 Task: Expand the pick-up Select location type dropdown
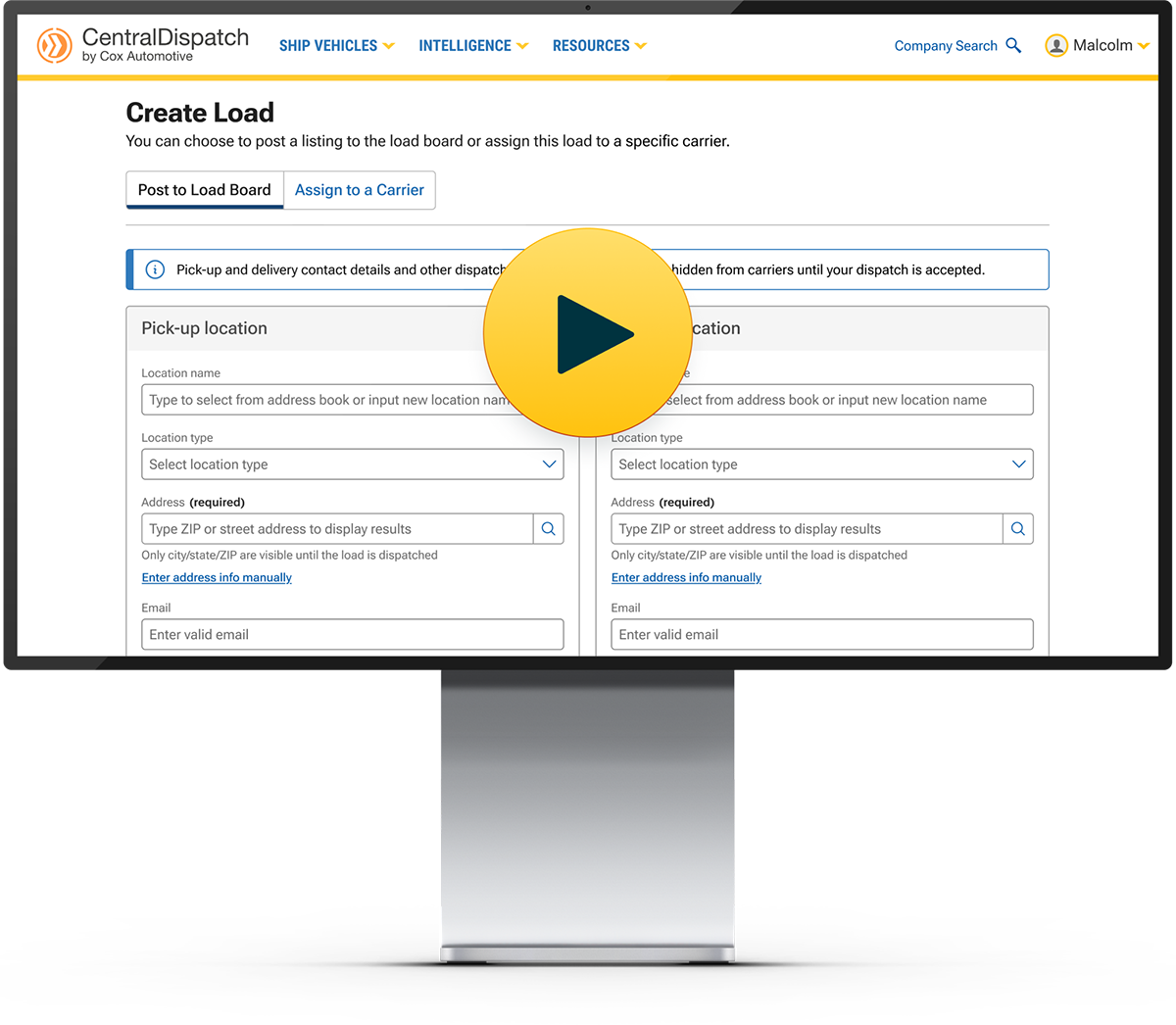click(x=352, y=464)
